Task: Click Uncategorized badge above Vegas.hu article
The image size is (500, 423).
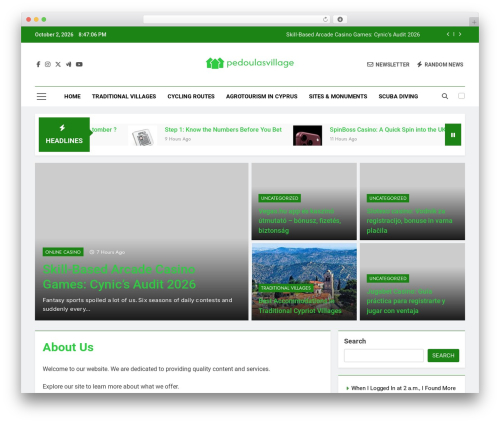Action: click(x=279, y=198)
